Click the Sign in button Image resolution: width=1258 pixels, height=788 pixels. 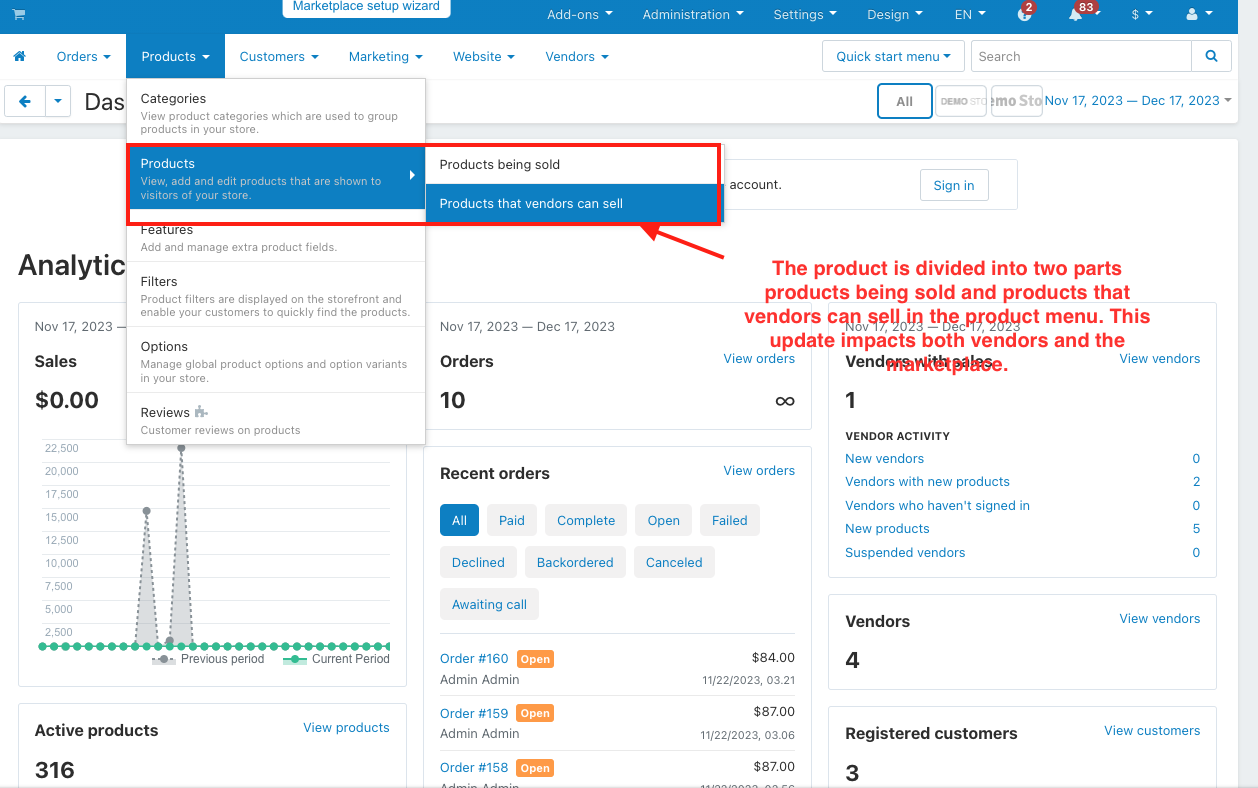click(954, 185)
